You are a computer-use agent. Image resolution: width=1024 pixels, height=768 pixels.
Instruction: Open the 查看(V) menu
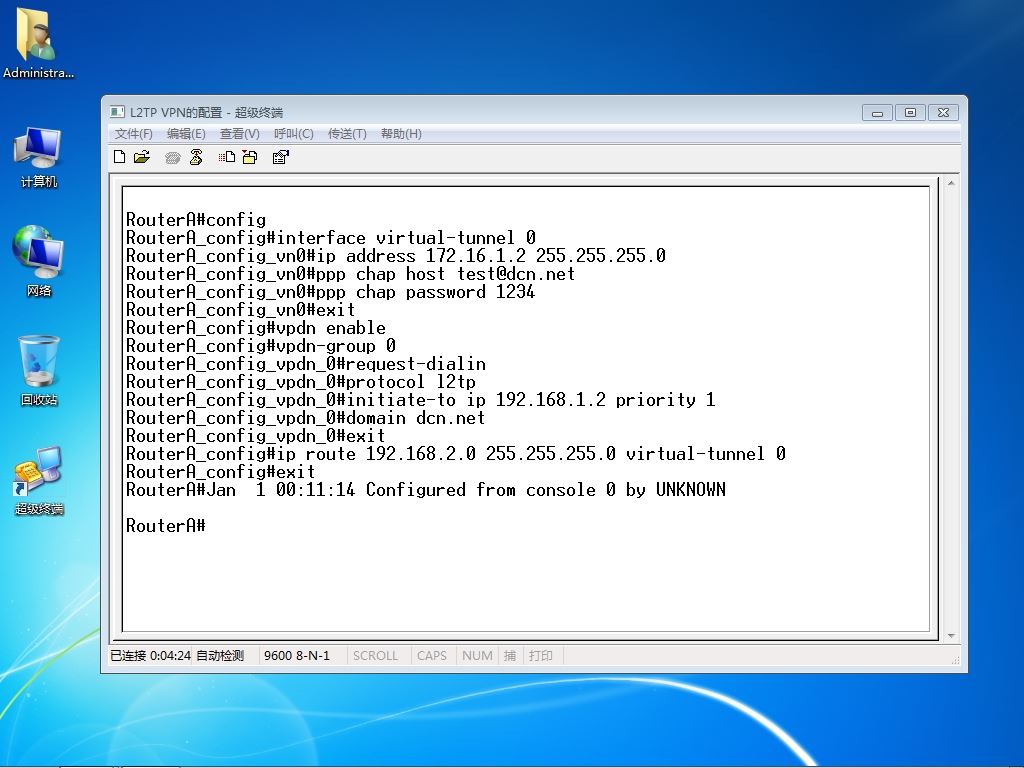(240, 134)
